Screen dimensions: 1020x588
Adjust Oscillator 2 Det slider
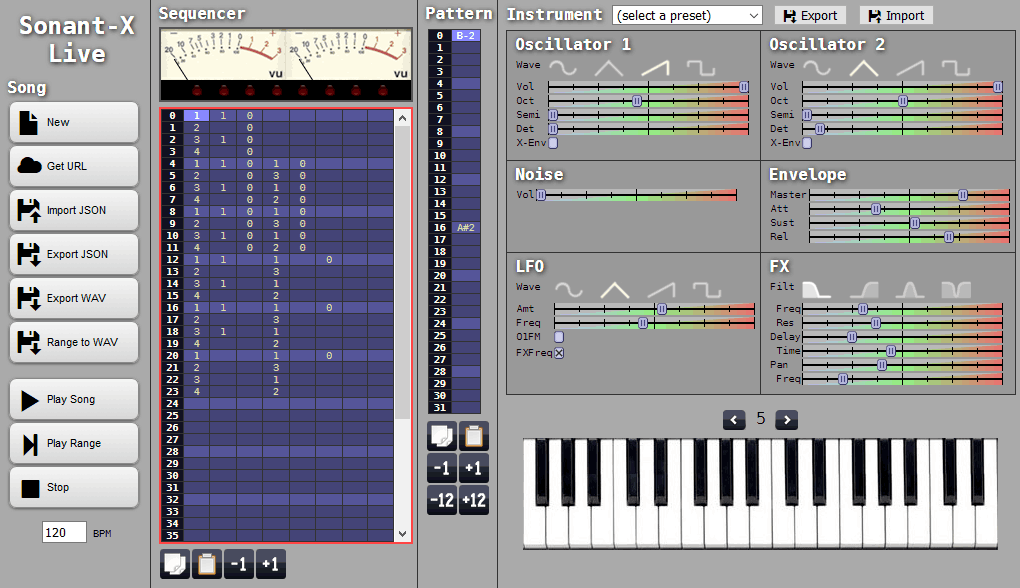(902, 129)
